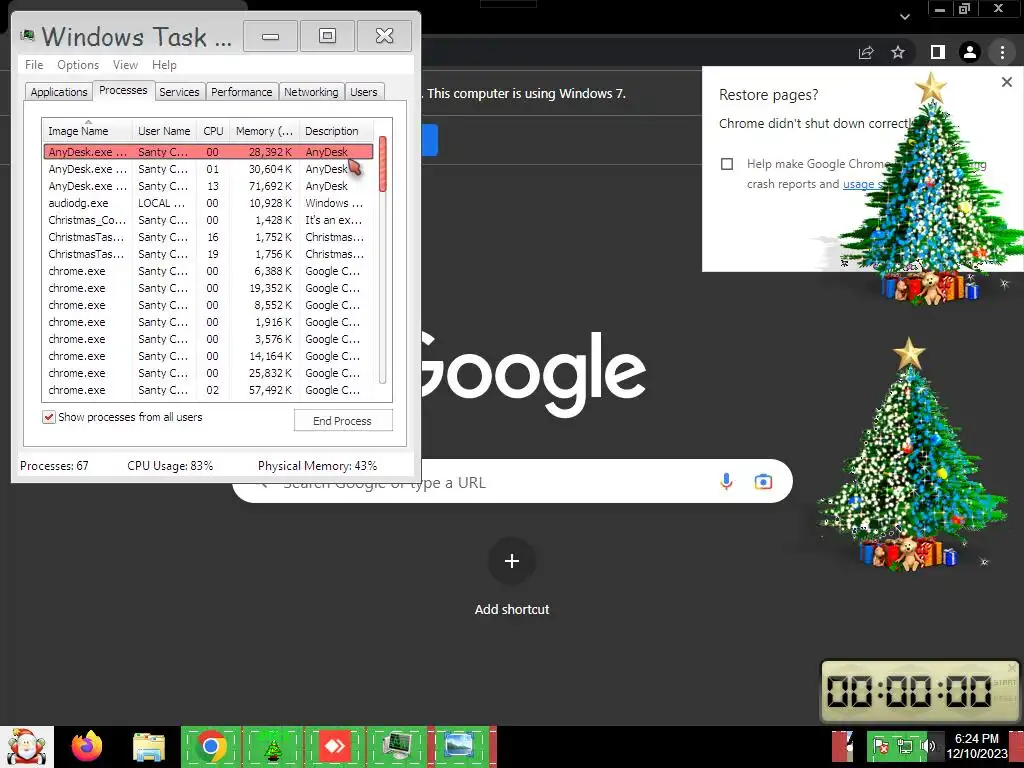Click the Santa Claus Start button
The width and height of the screenshot is (1024, 768).
[x=26, y=747]
